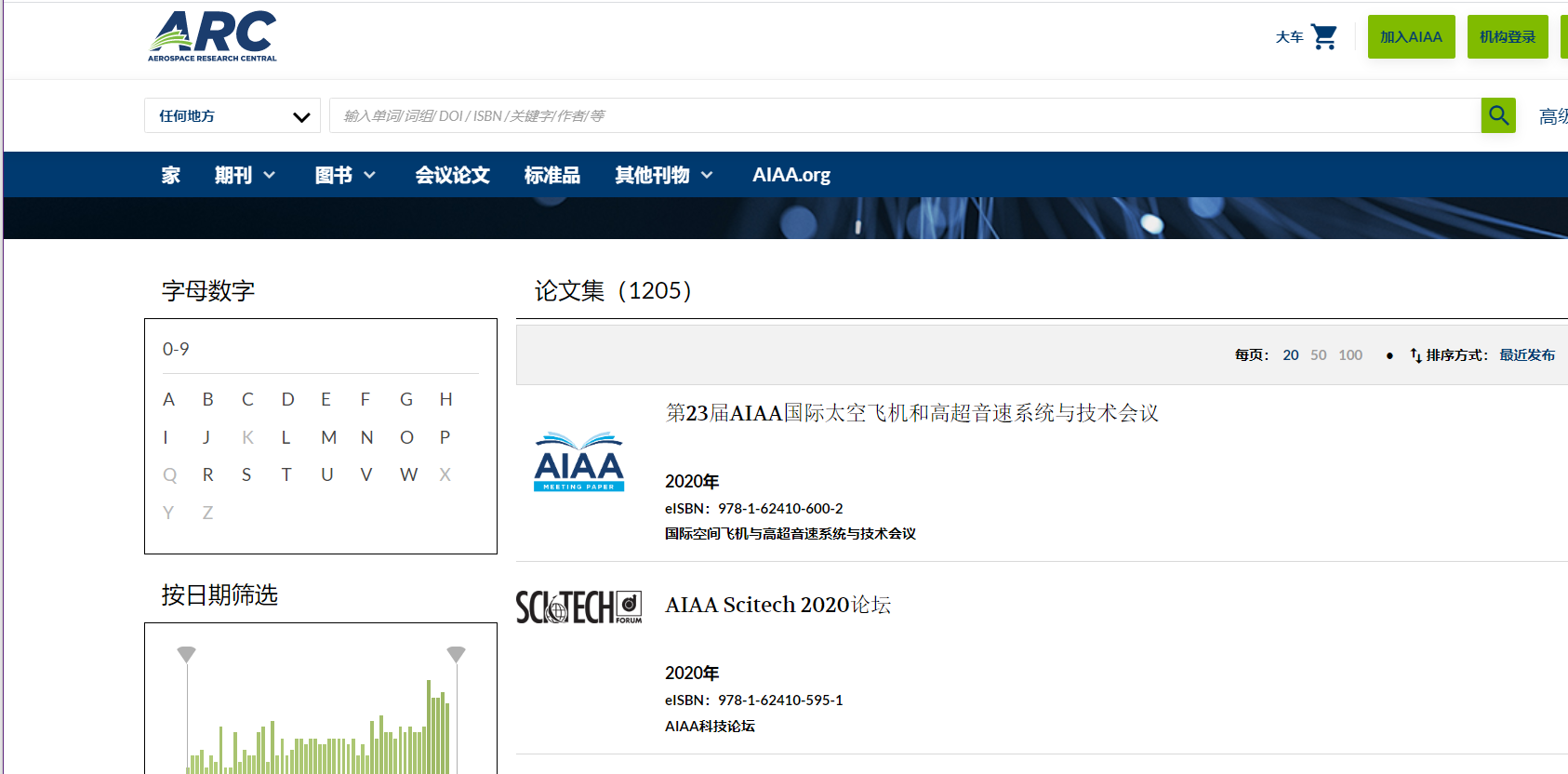Filter proceedings by letter U

327,474
